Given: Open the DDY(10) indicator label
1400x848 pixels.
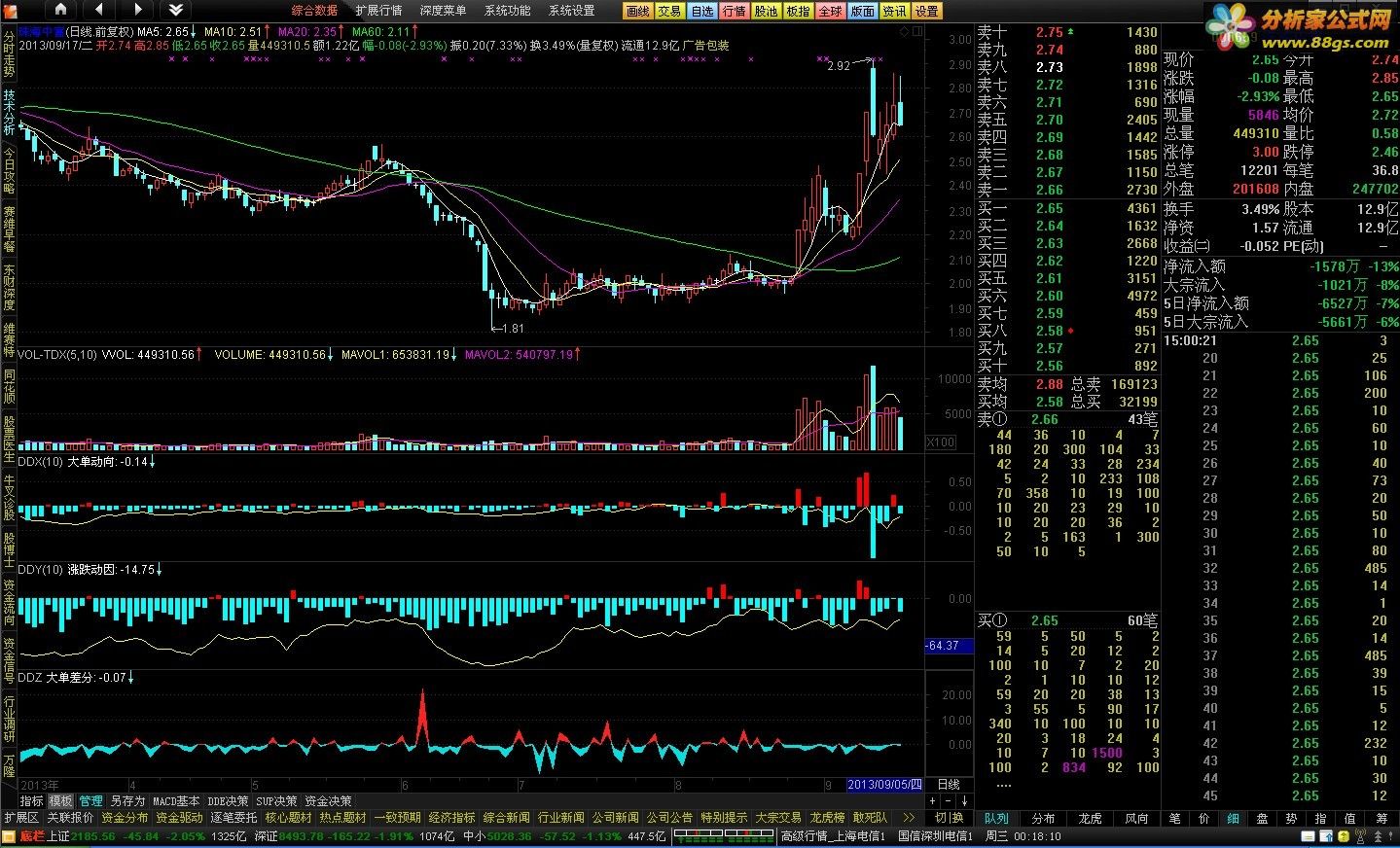Looking at the screenshot, I should click(x=40, y=570).
